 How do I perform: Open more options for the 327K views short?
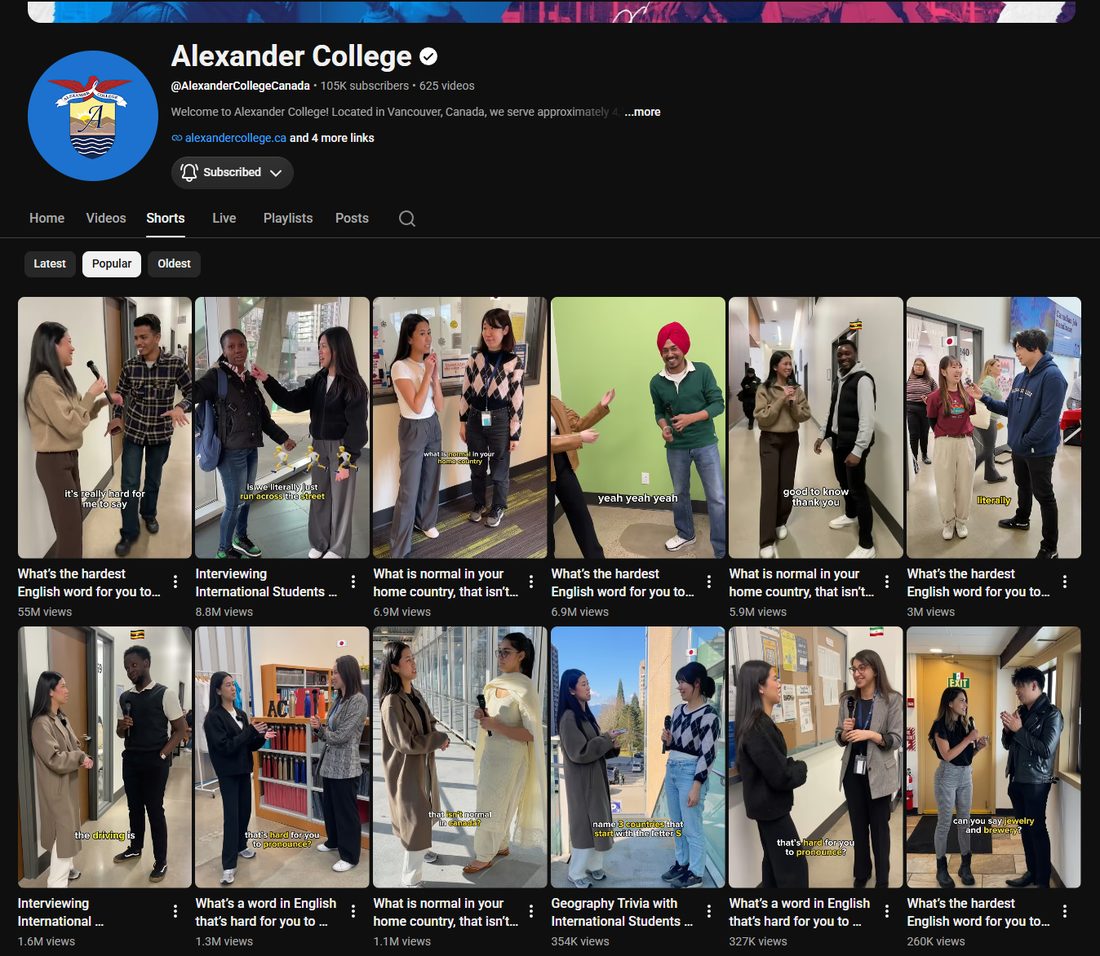click(887, 911)
